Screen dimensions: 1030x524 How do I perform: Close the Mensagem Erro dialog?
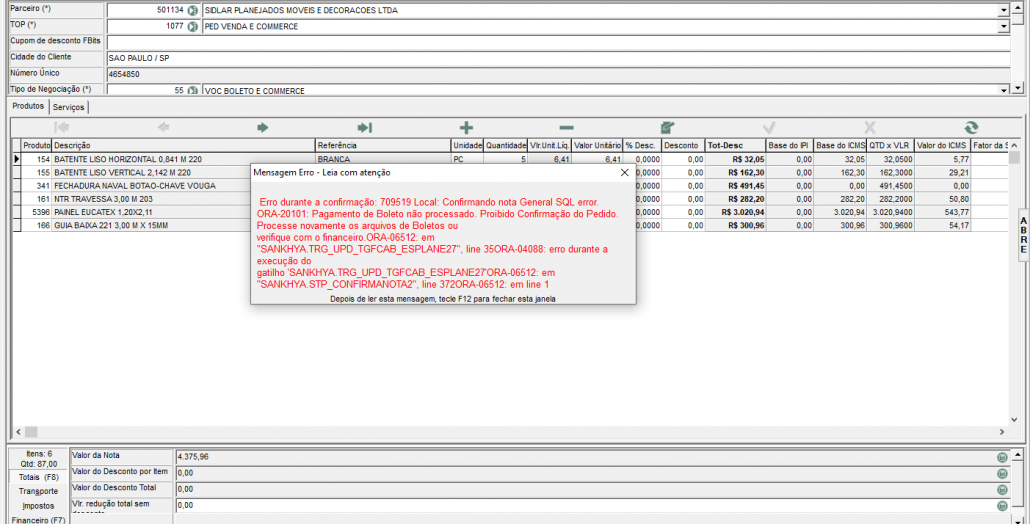(x=625, y=172)
